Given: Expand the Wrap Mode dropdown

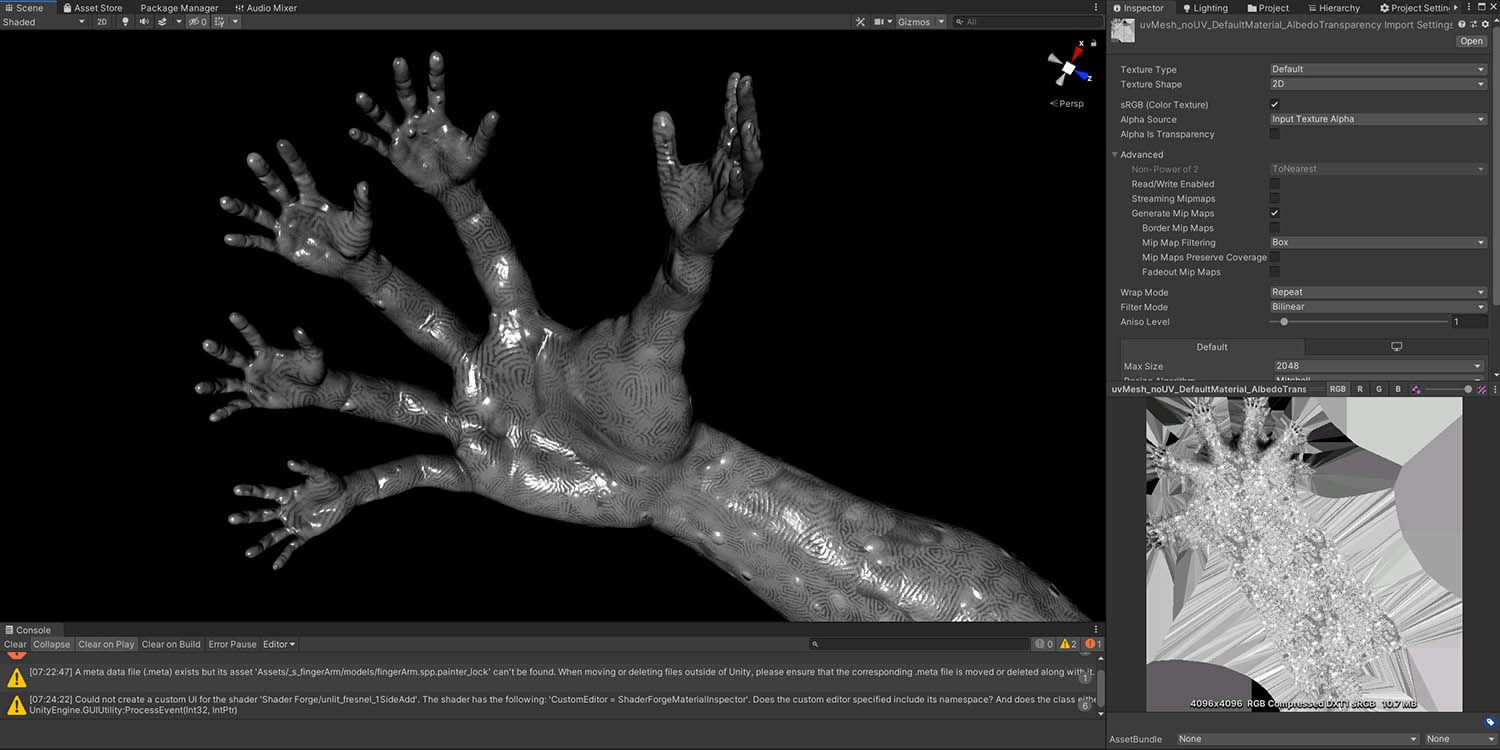Looking at the screenshot, I should click(1377, 292).
